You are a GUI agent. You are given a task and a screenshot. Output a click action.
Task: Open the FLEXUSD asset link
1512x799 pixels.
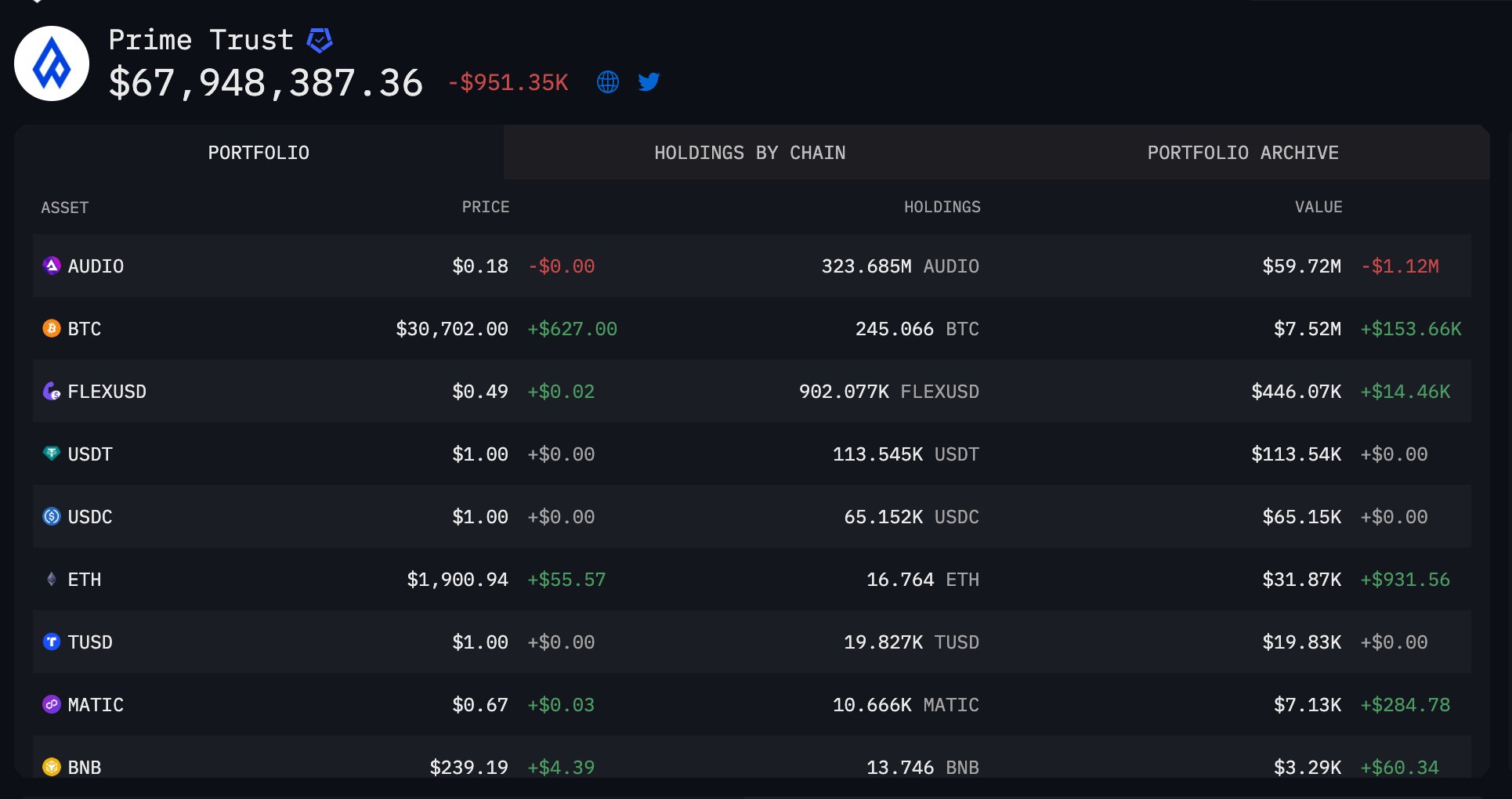(107, 392)
